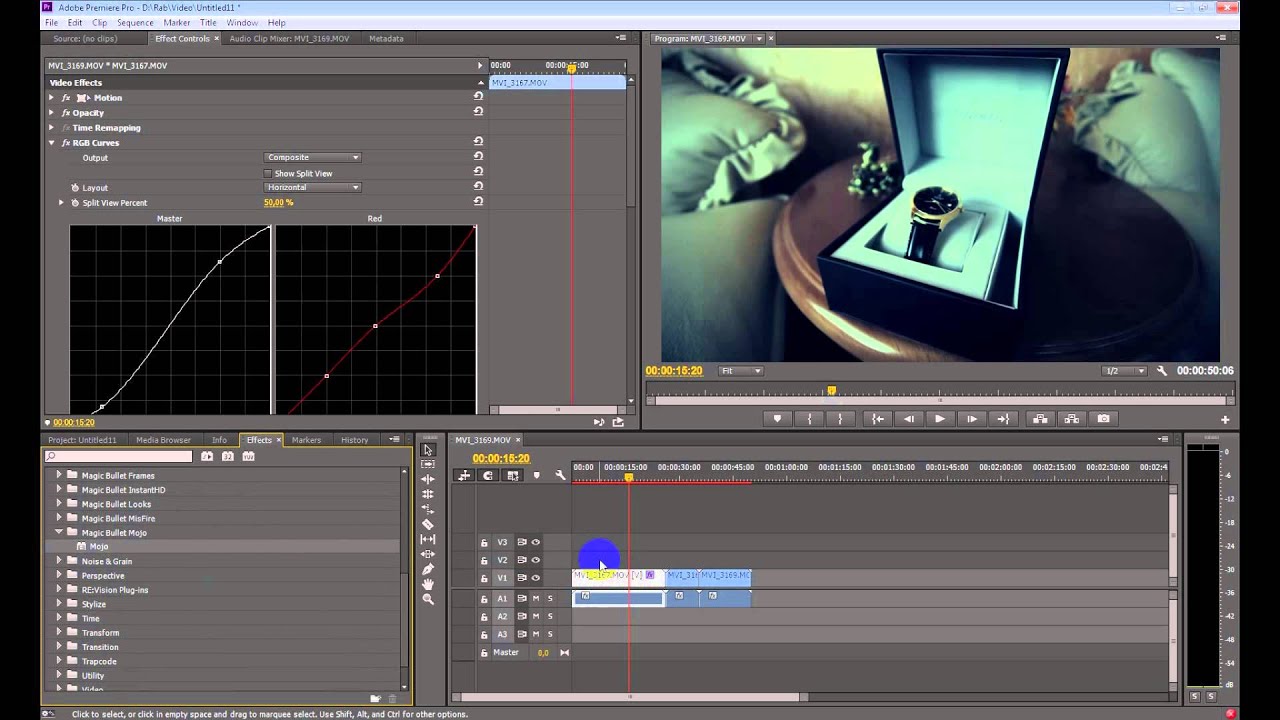This screenshot has height=720, width=1280.
Task: Select the Mojo effect item
Action: tap(98, 546)
